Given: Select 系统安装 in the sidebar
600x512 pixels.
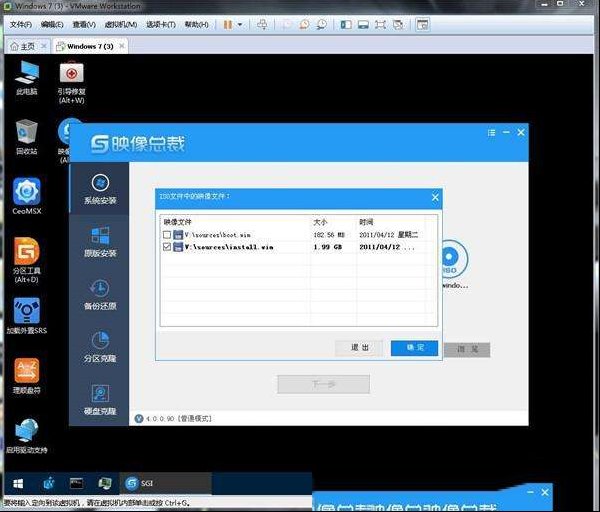Looking at the screenshot, I should point(100,189).
